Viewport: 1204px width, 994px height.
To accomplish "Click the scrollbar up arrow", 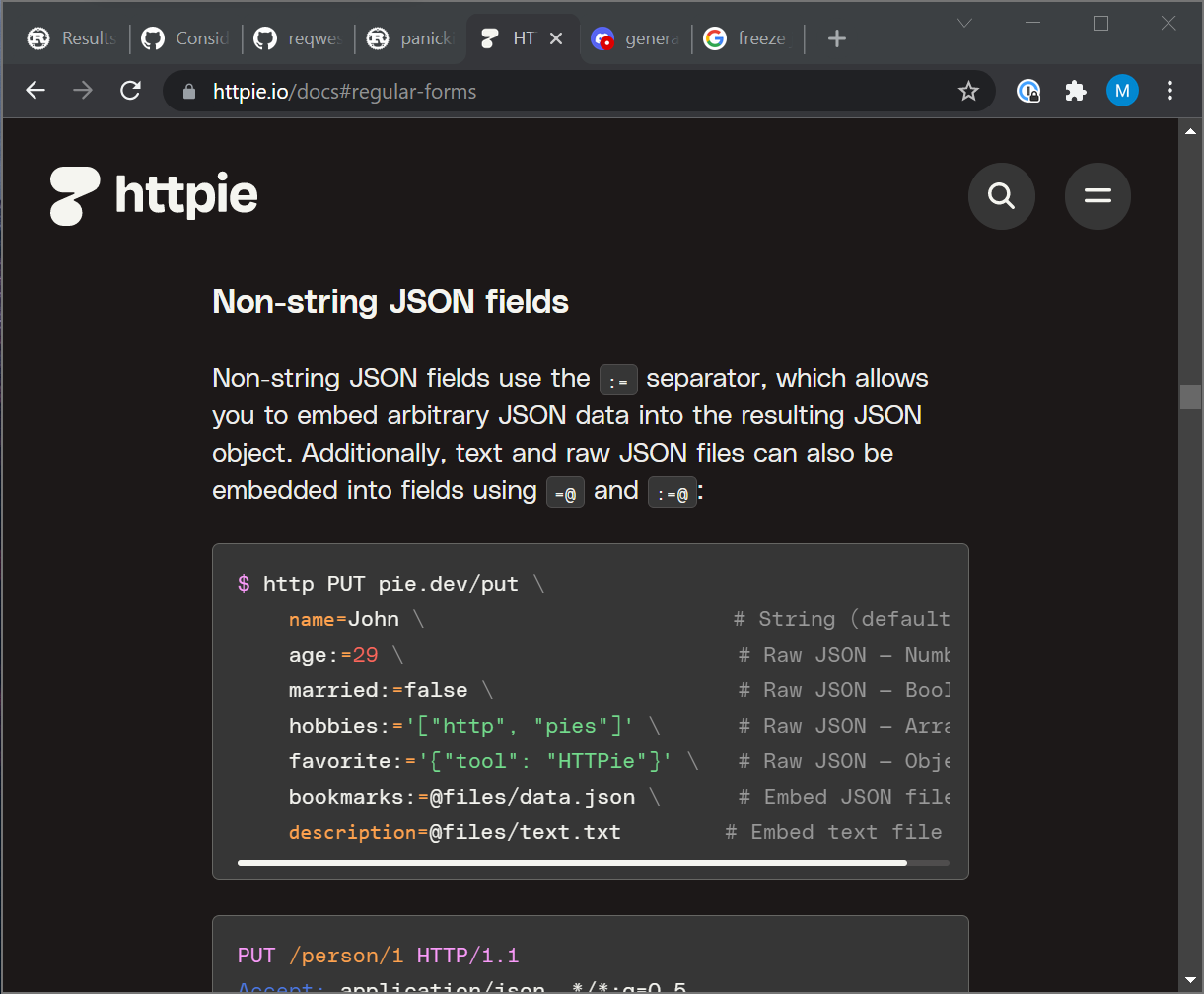I will pyautogui.click(x=1190, y=130).
